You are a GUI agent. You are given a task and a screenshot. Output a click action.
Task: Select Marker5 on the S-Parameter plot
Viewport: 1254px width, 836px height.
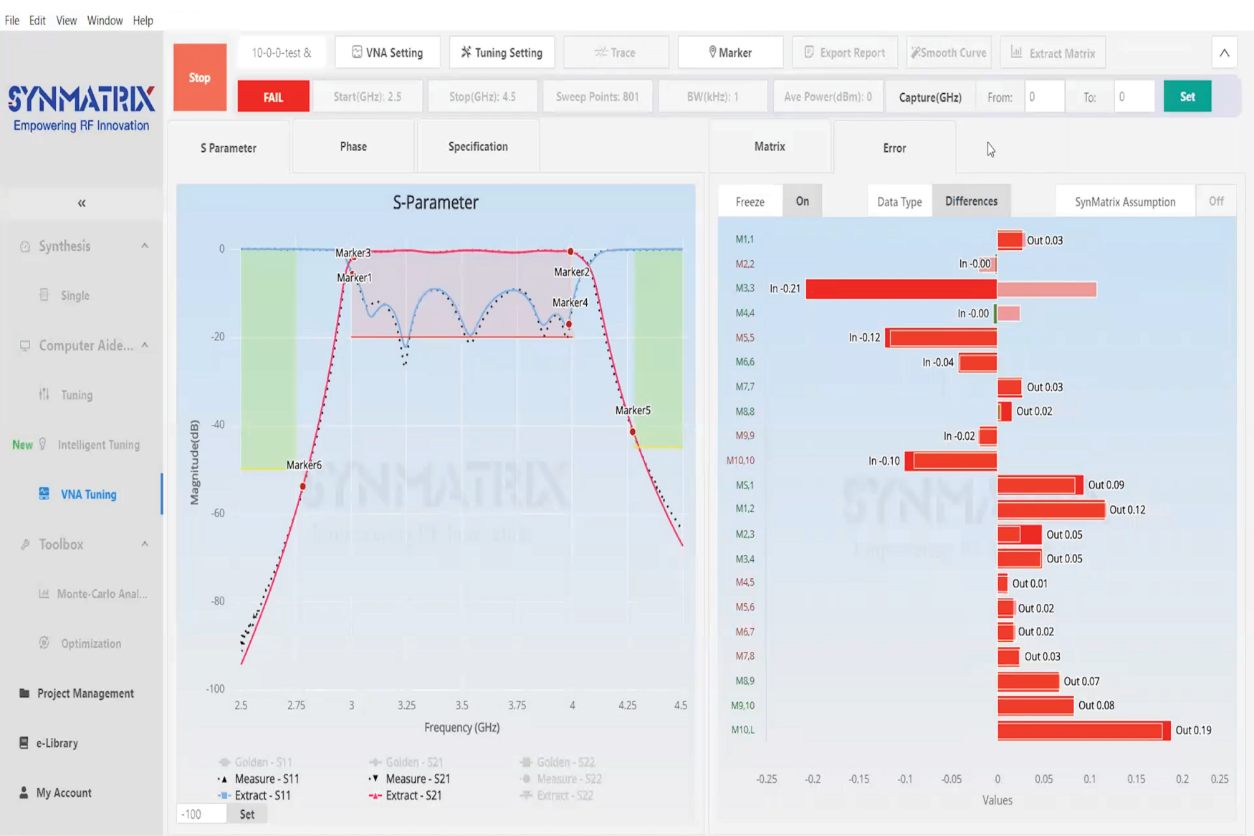click(x=633, y=432)
